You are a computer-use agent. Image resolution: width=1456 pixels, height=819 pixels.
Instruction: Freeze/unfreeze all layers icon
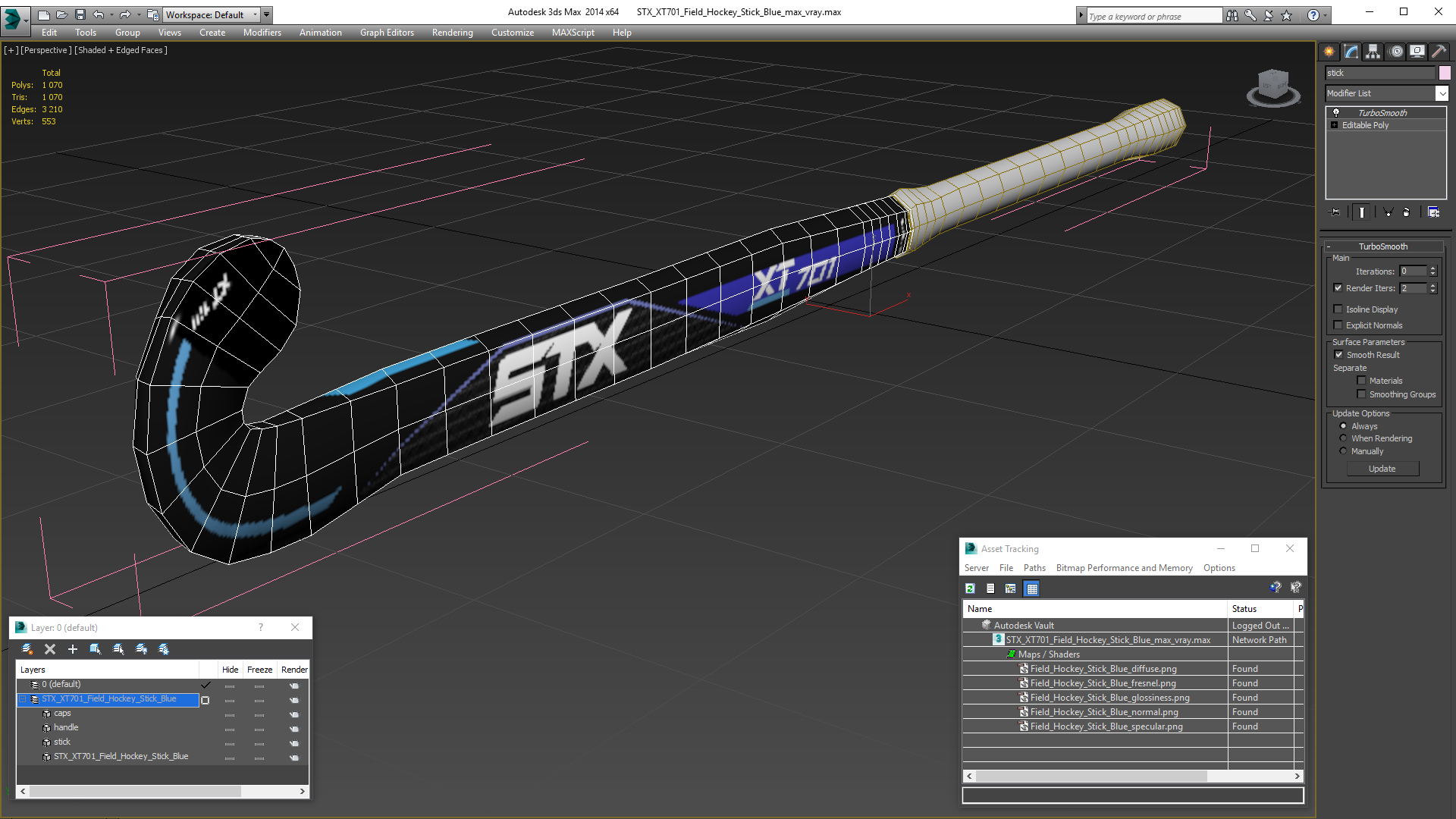click(x=164, y=649)
